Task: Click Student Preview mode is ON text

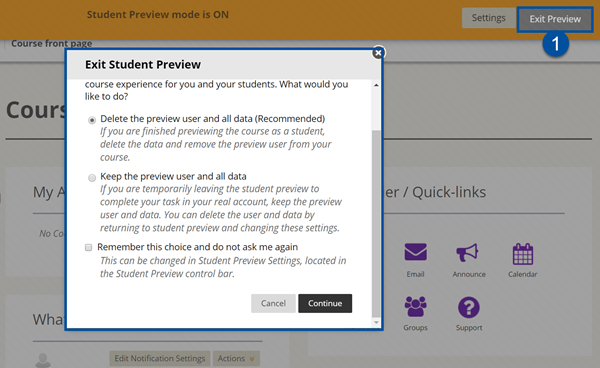Action: [x=158, y=15]
